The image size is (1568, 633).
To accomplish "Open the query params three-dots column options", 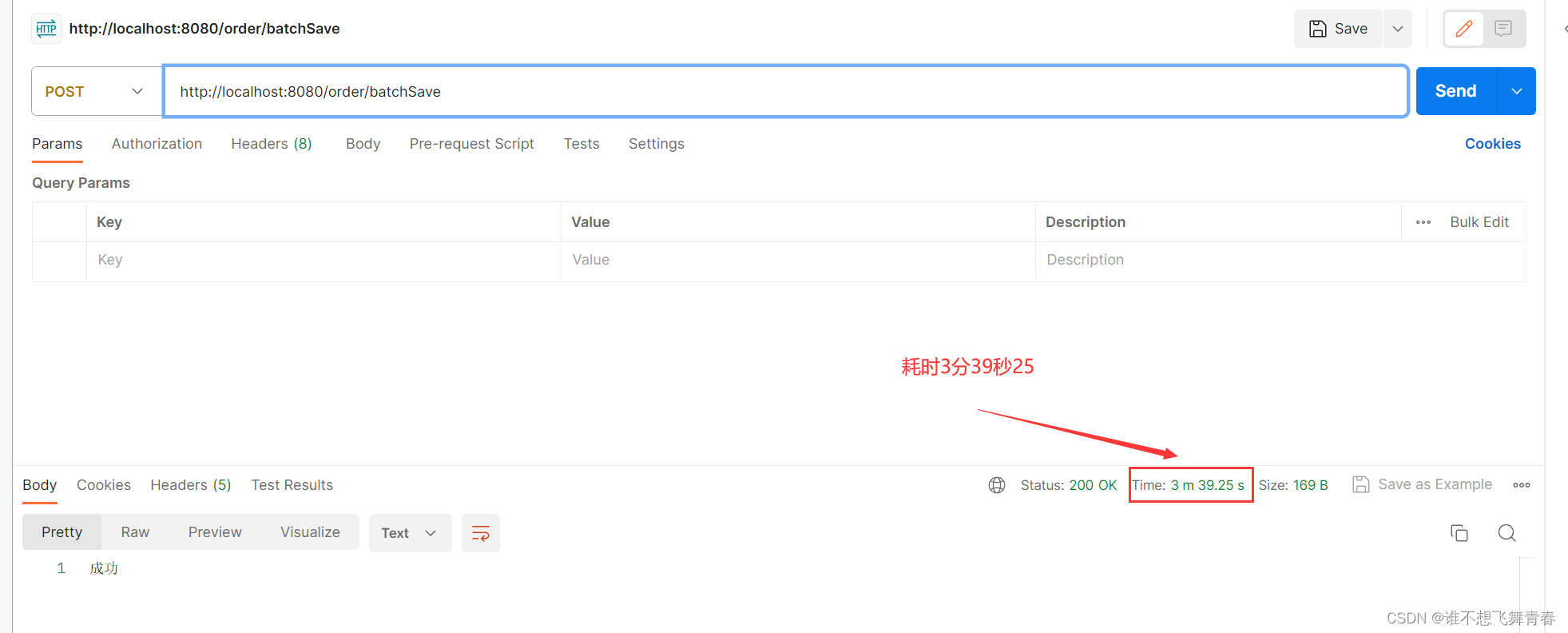I will (1423, 222).
